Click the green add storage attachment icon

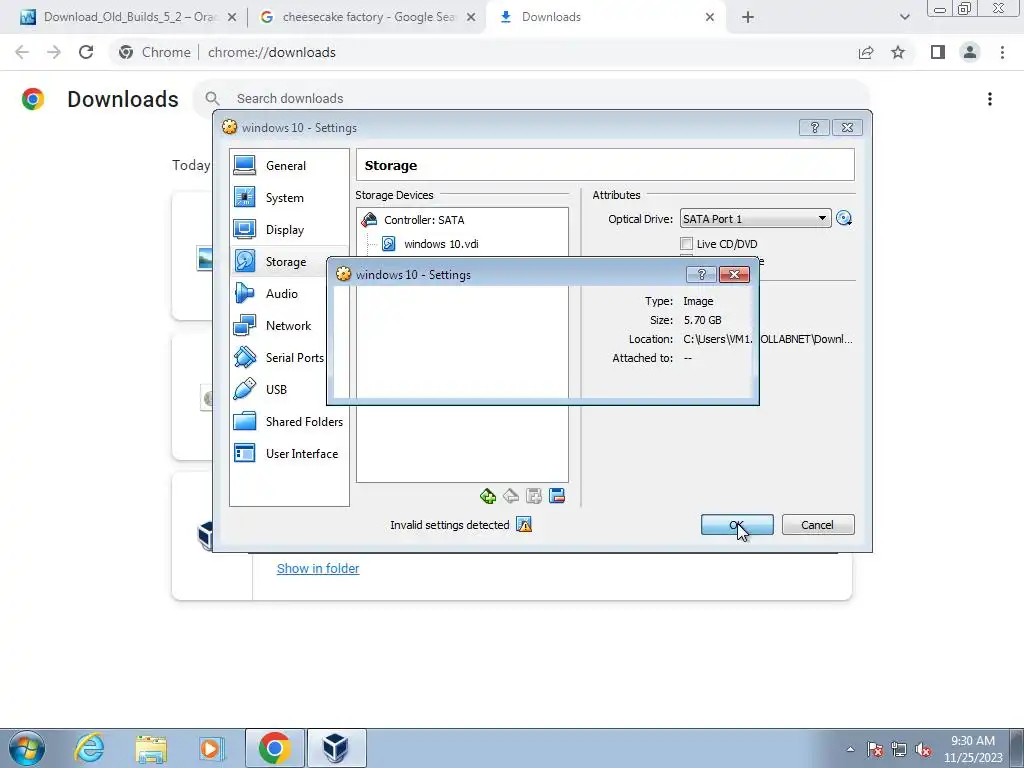[487, 496]
